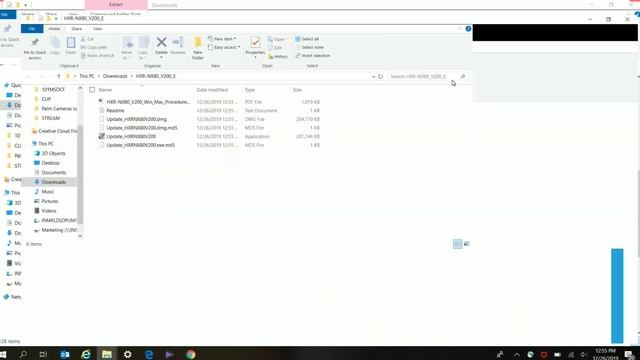
Task: Show hidden system tray icons chevron
Action: coord(516,355)
